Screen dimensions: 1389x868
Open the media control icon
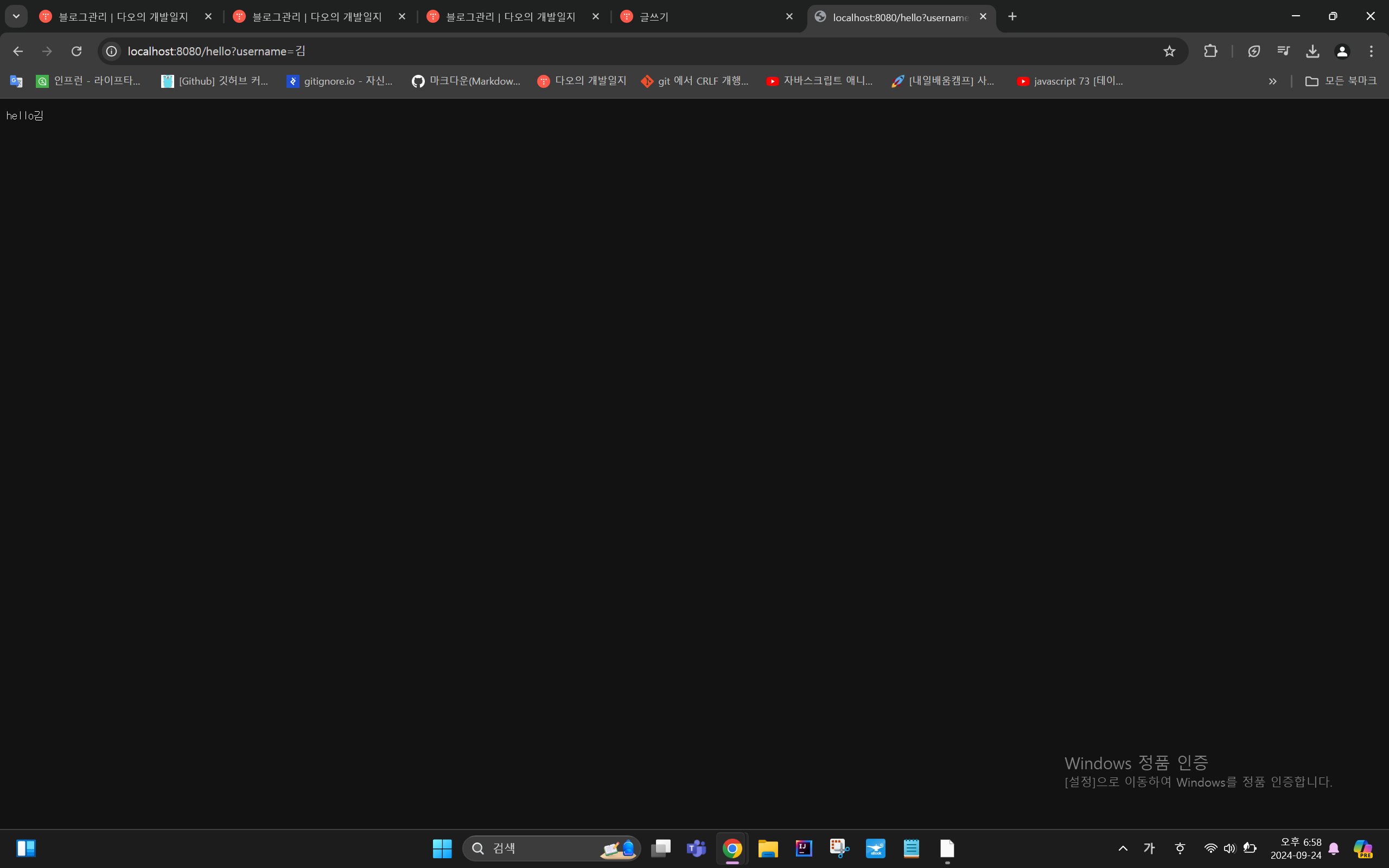tap(1283, 51)
